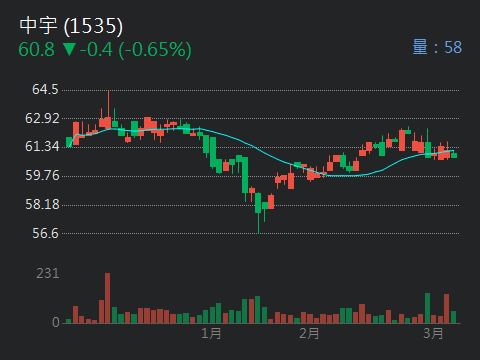Screen dimensions: 480x360
Task: Click the 231 volume axis label
Action: pos(48,274)
